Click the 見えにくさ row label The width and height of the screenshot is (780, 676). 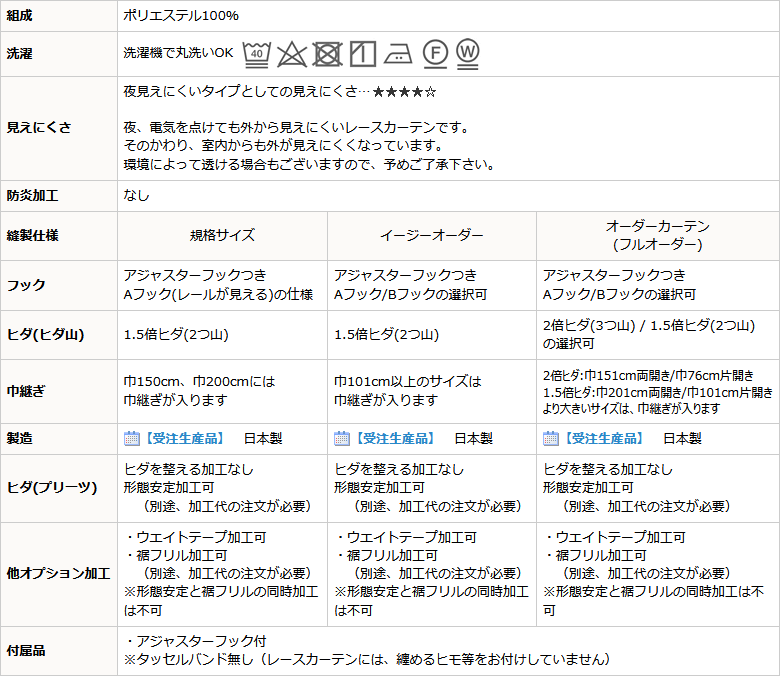[x=39, y=128]
